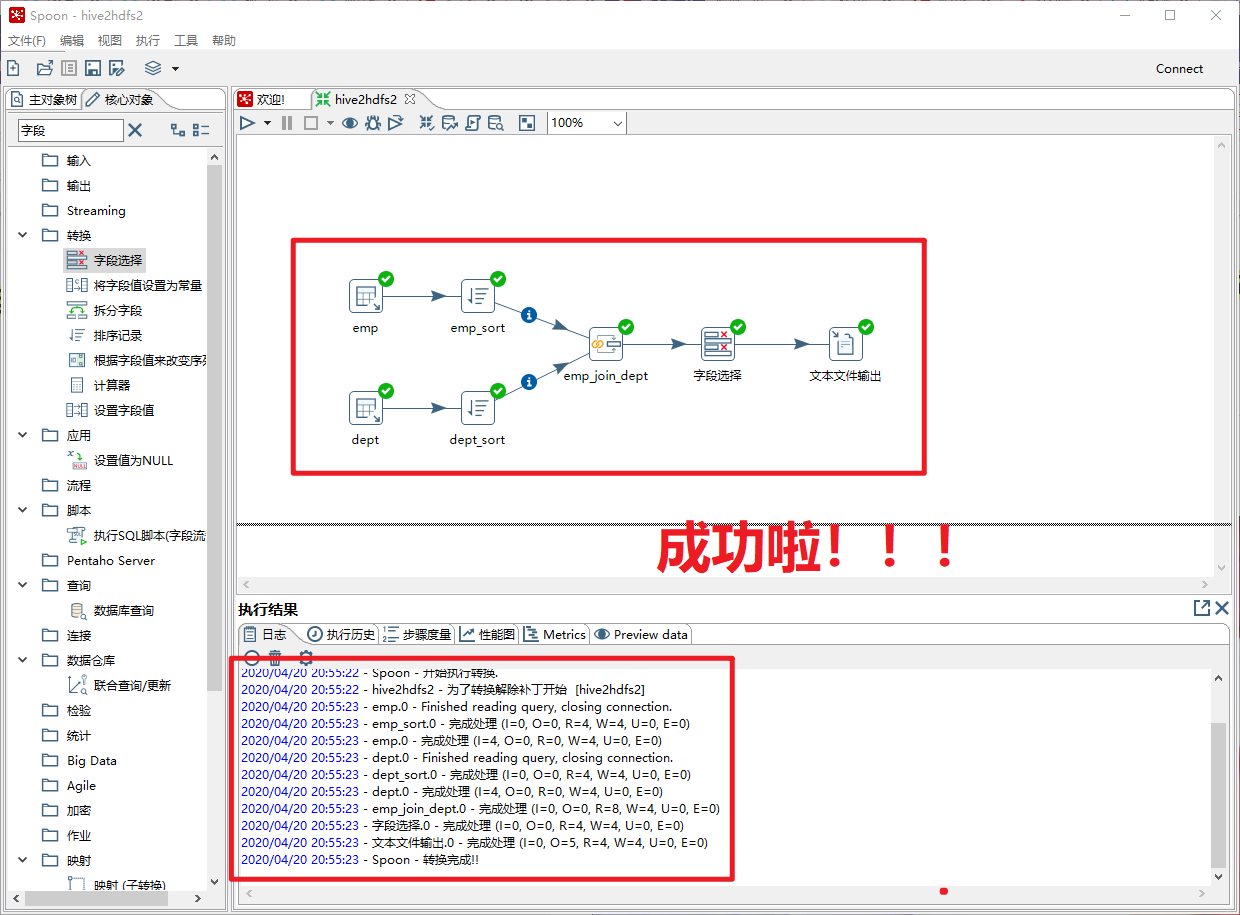Clear the log with the trash icon

tap(275, 657)
